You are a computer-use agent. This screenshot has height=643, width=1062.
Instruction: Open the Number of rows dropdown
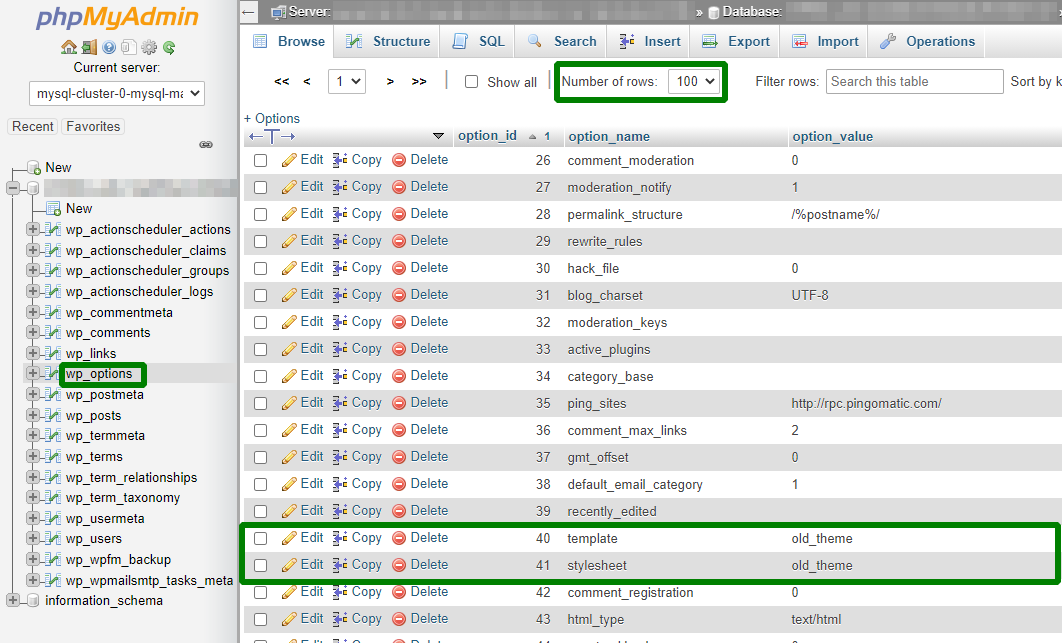(x=697, y=82)
